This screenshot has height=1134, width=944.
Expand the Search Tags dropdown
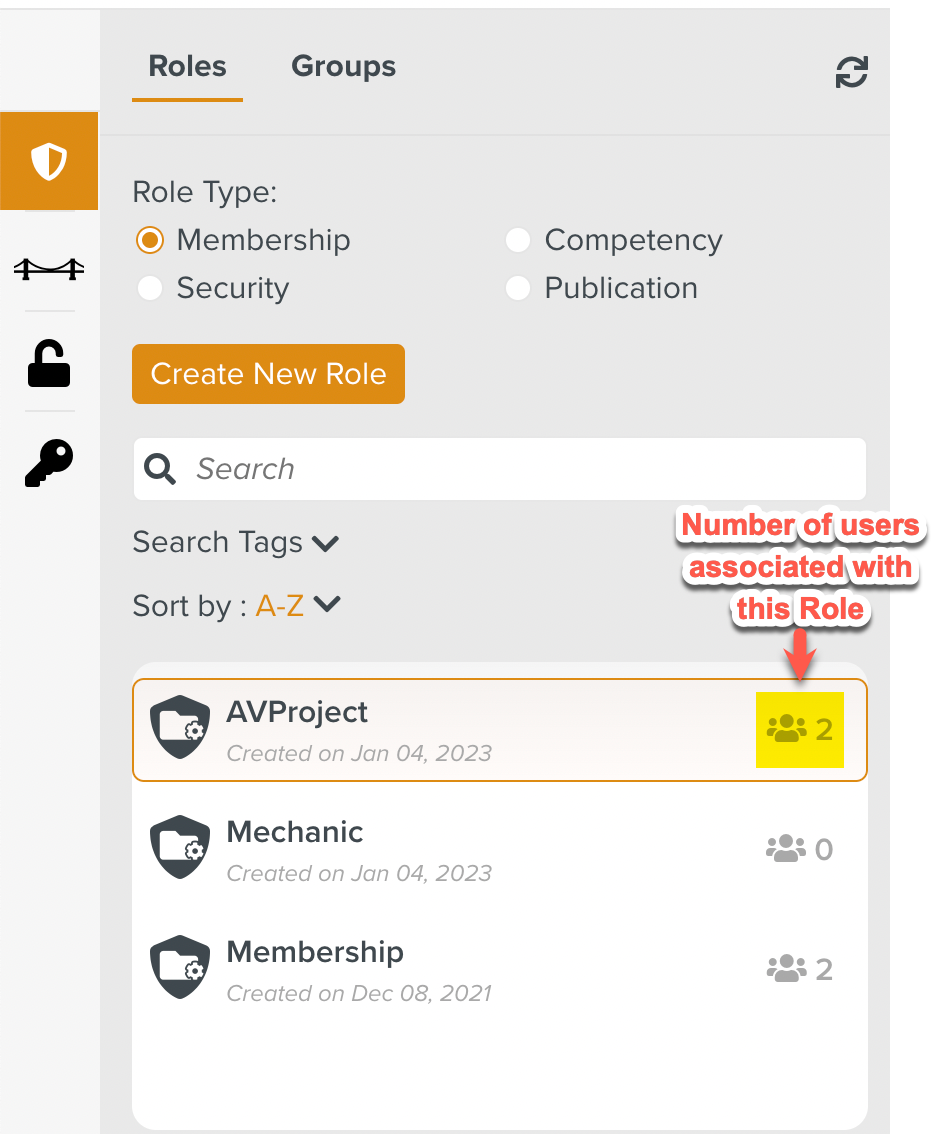(x=236, y=543)
